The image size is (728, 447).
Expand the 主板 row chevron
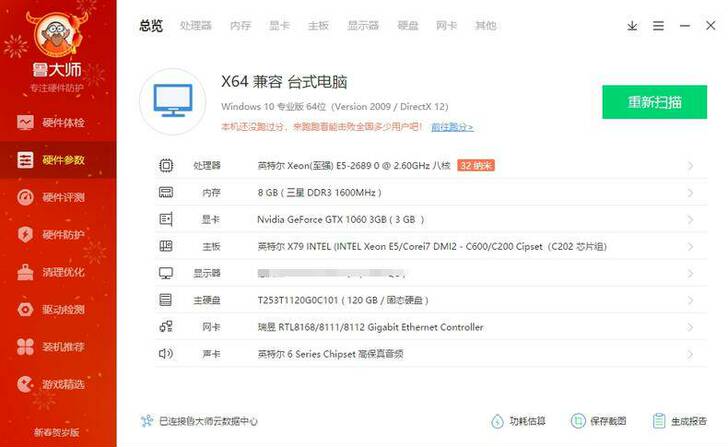(690, 246)
